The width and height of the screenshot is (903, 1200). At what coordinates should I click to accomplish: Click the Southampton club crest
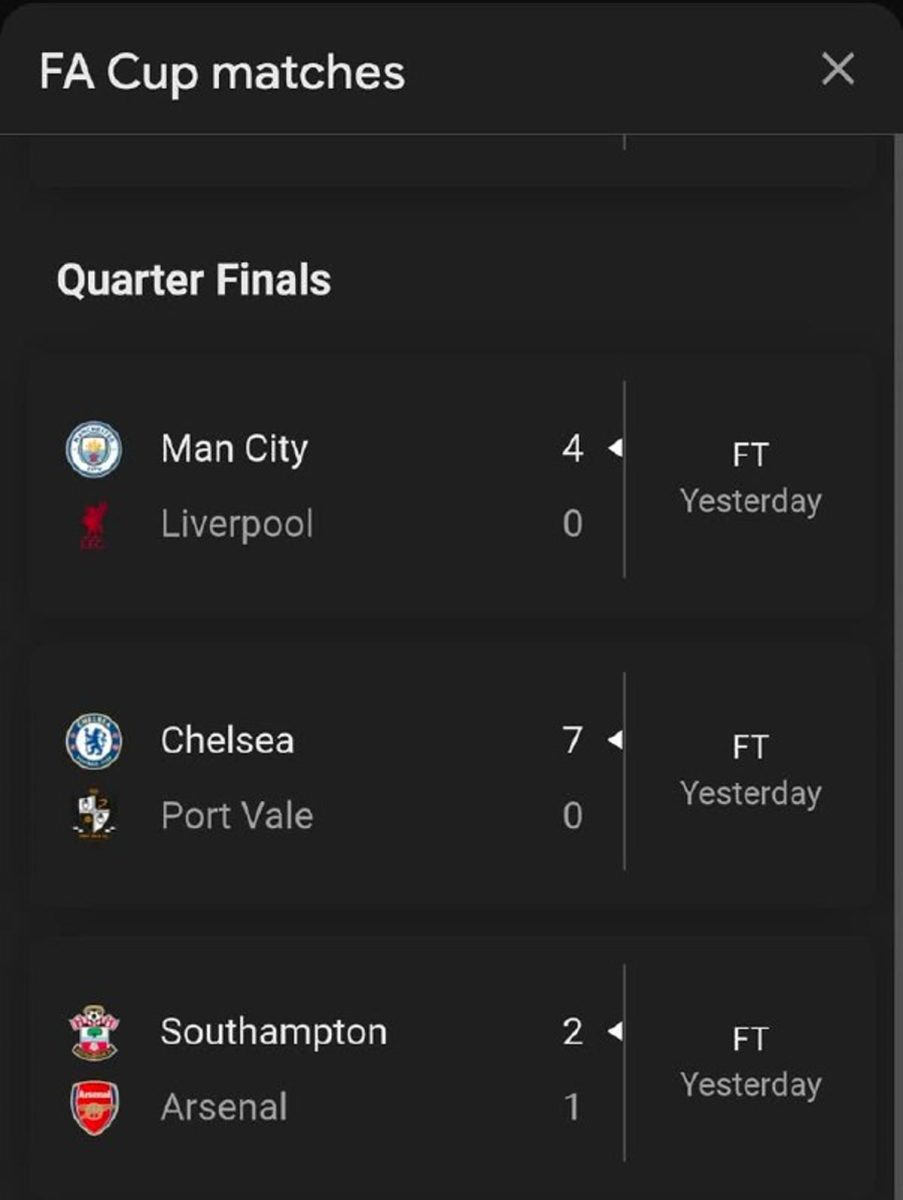94,1032
